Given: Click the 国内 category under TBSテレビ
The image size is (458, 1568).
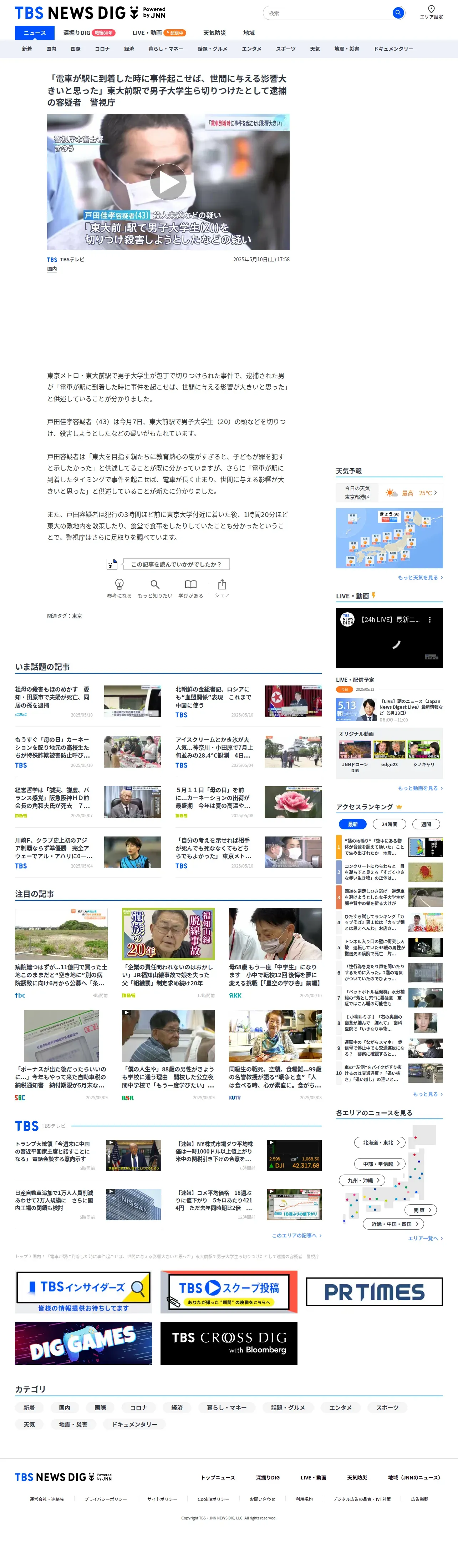Looking at the screenshot, I should point(52,268).
